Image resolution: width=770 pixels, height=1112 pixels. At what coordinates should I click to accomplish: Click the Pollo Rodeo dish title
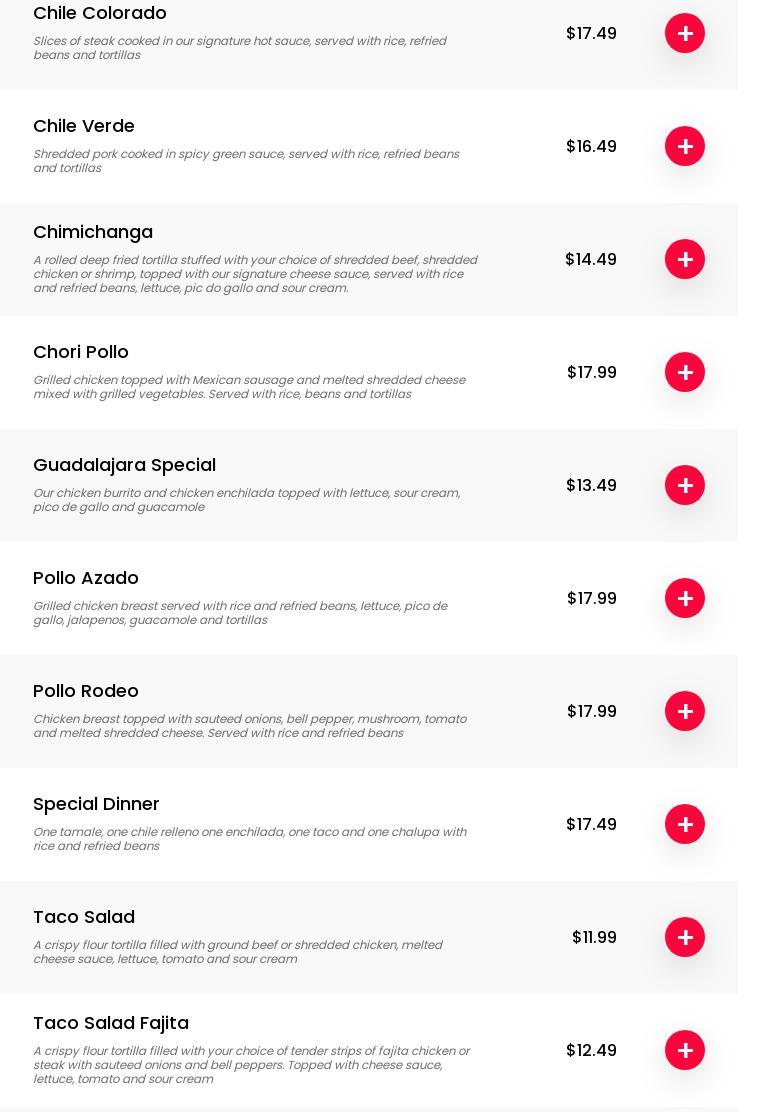pos(86,691)
